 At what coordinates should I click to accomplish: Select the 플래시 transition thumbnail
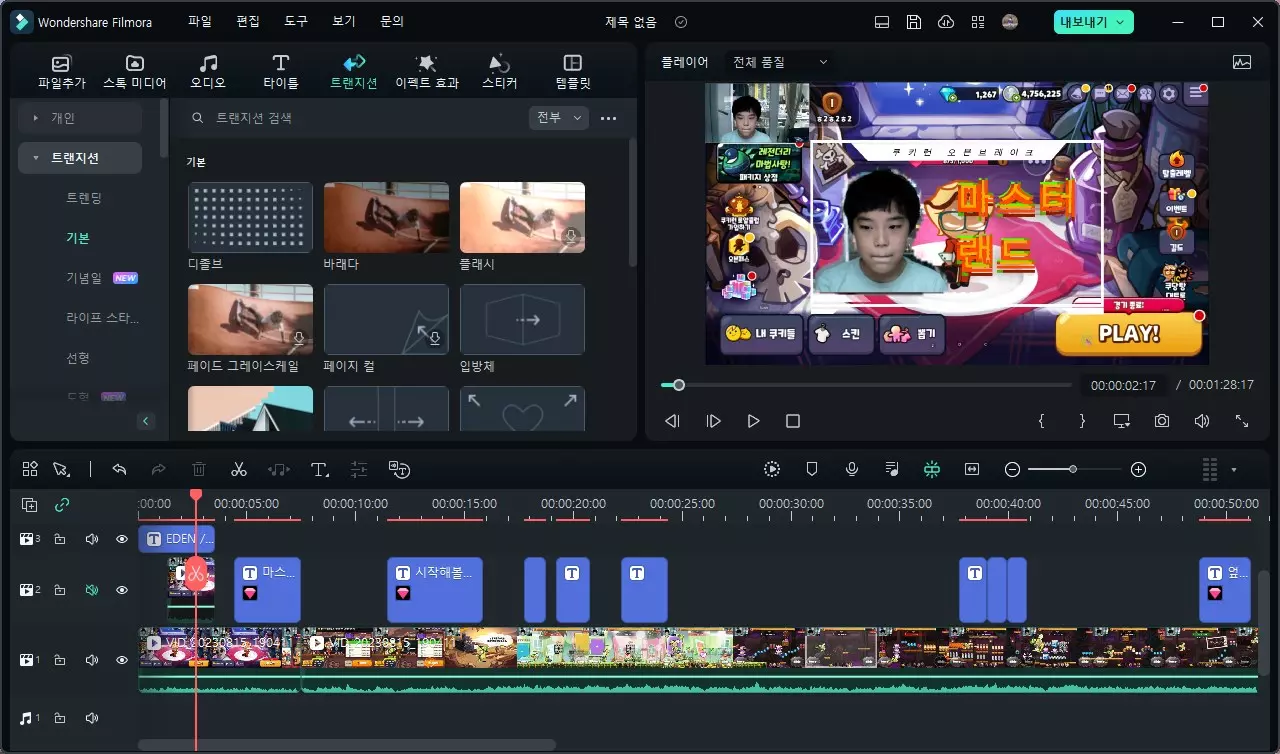[522, 217]
